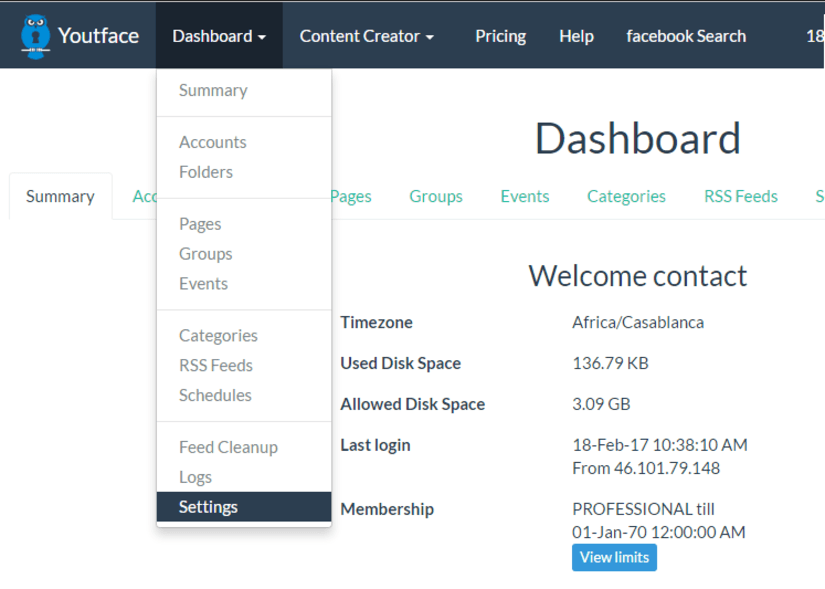Select Accounts from the dropdown menu
Screen dimensions: 825x589
(x=244, y=142)
